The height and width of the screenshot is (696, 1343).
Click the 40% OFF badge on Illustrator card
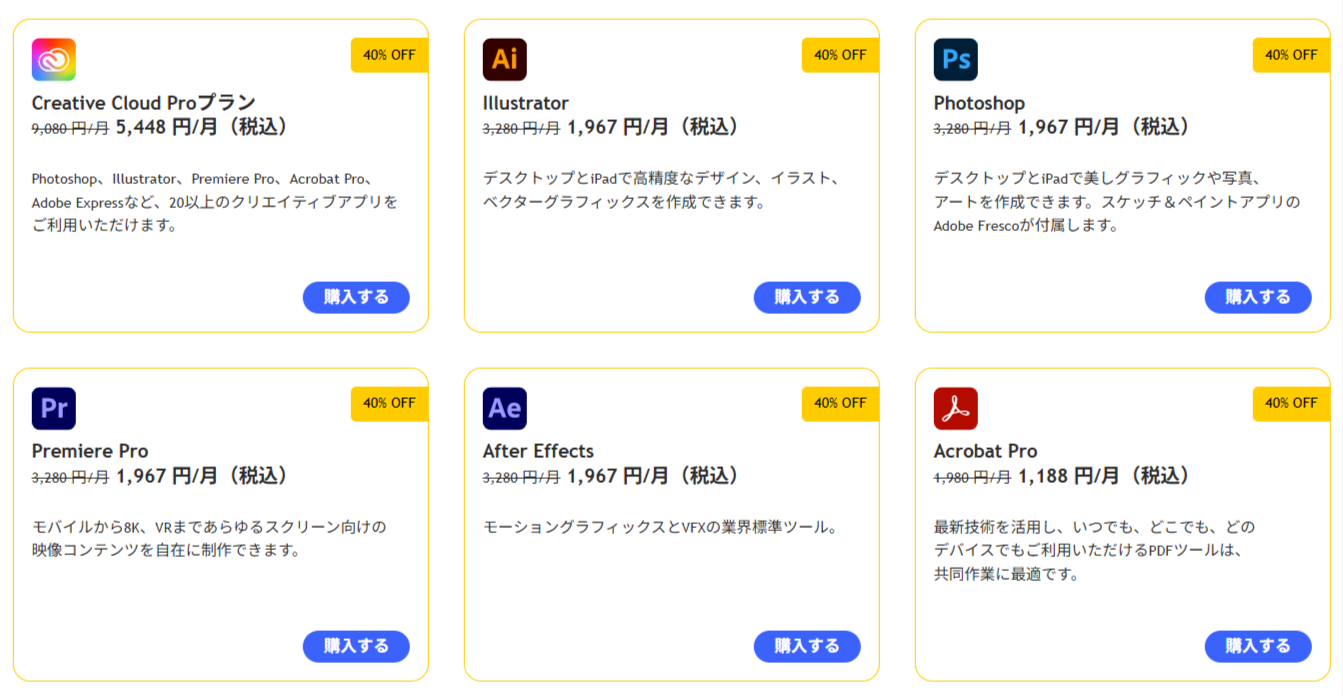(841, 55)
